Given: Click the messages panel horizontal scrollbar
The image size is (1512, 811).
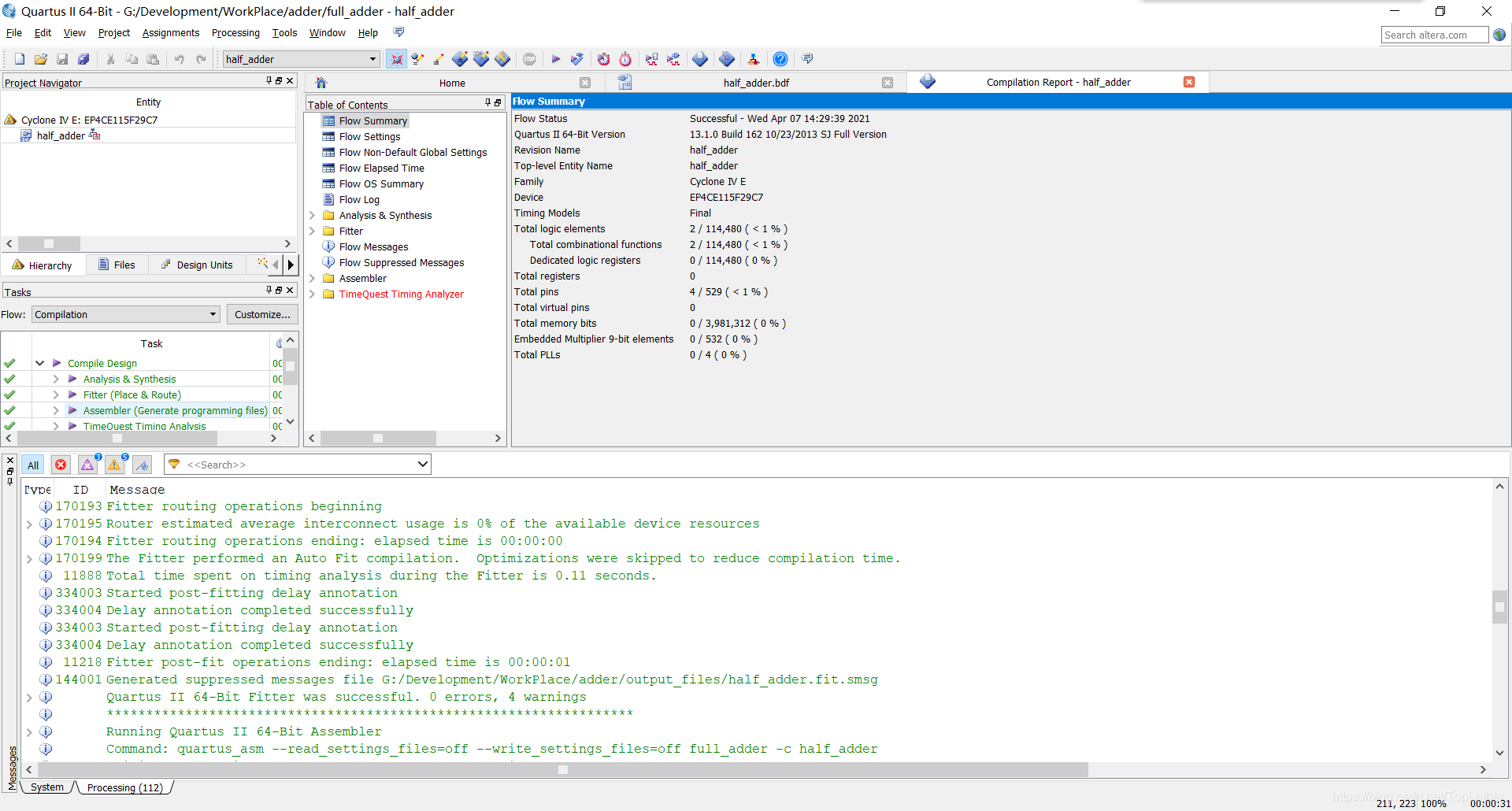Looking at the screenshot, I should pyautogui.click(x=563, y=769).
